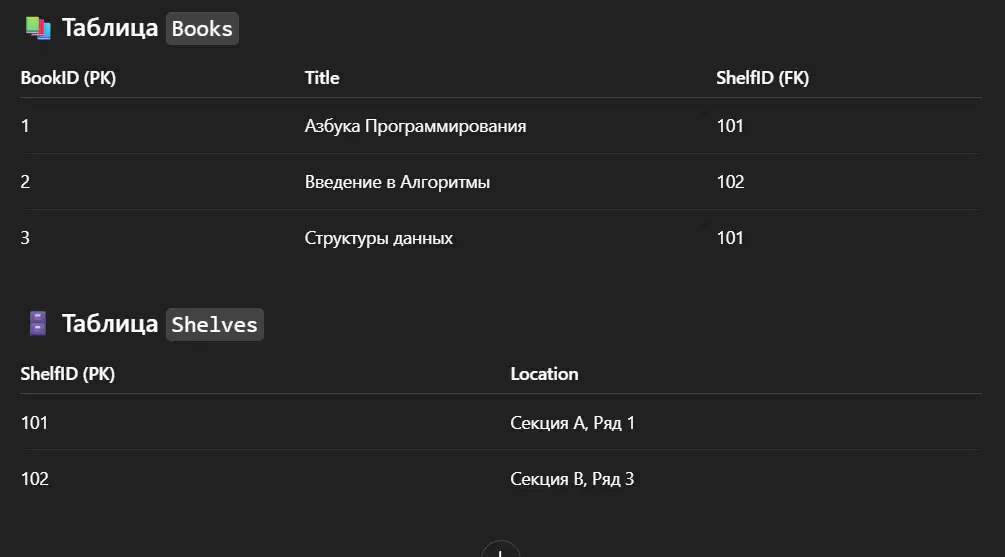Click the Location column header
The image size is (1005, 557).
coord(544,374)
